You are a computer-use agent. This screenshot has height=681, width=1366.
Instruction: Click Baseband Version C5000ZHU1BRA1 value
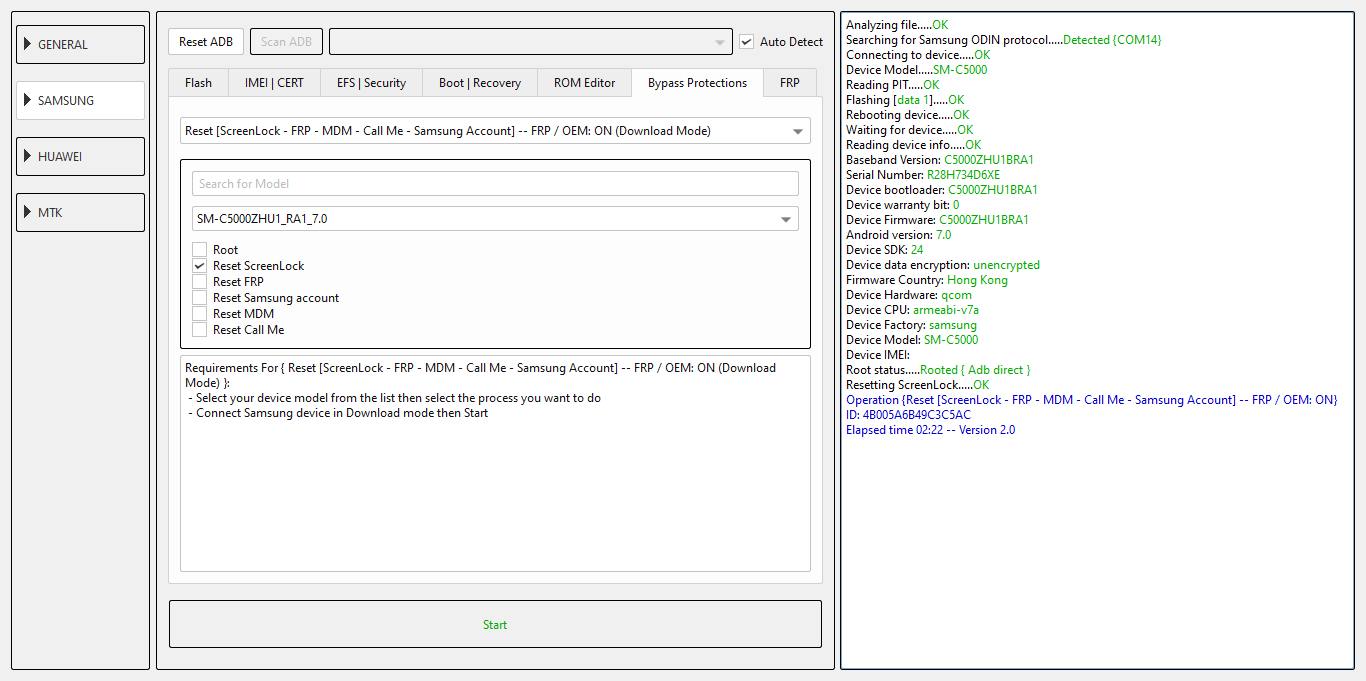[989, 160]
